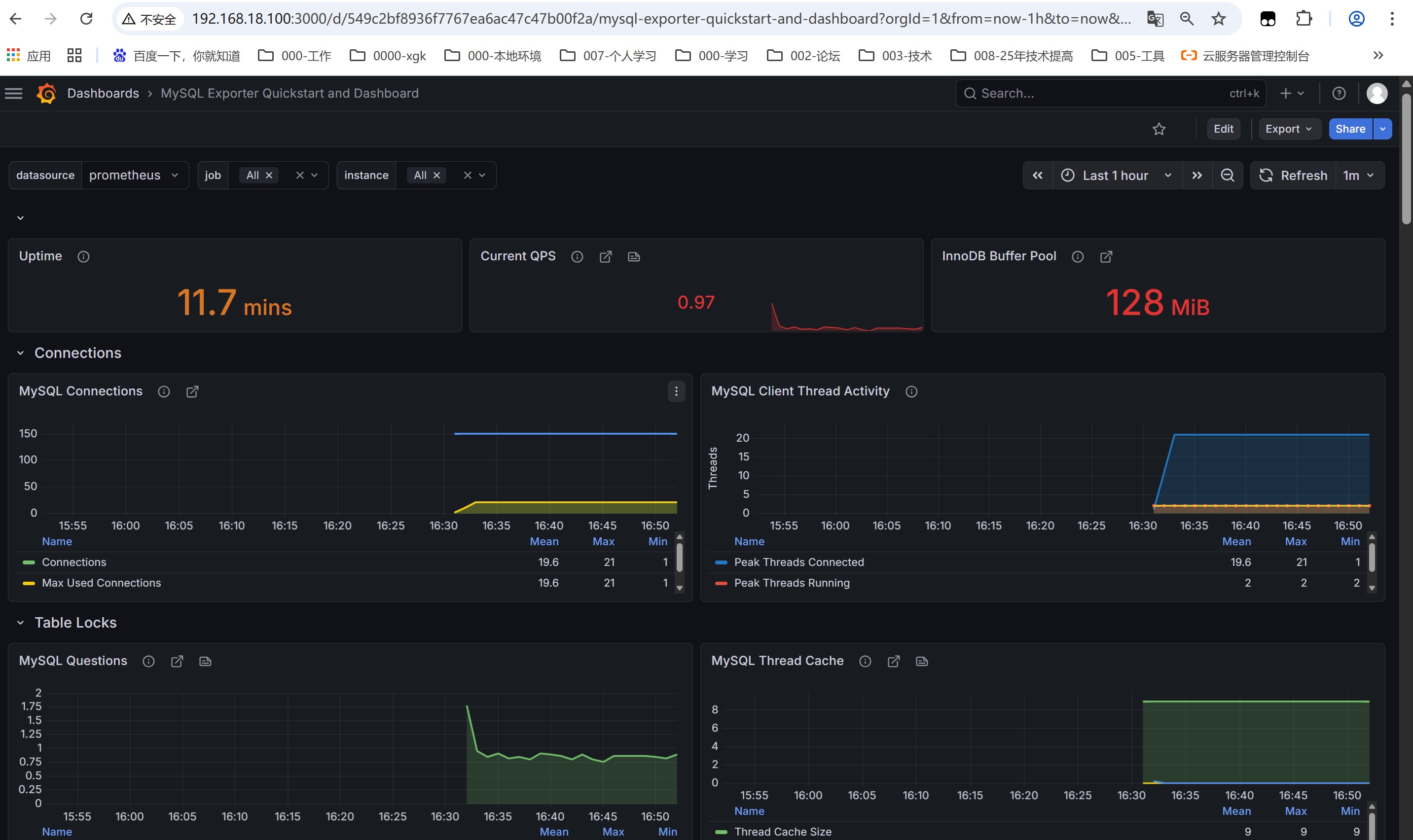Viewport: 1413px width, 840px height.
Task: Open external link icon on InnoDB Buffer Pool
Action: point(1105,257)
